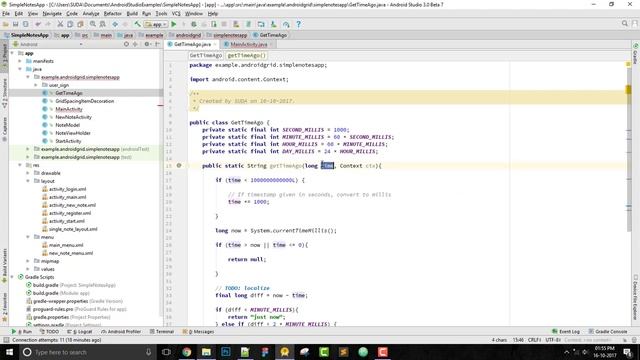This screenshot has width=640, height=360.
Task: Click the Open folder toolbar icon
Action: pyautogui.click(x=6, y=24)
